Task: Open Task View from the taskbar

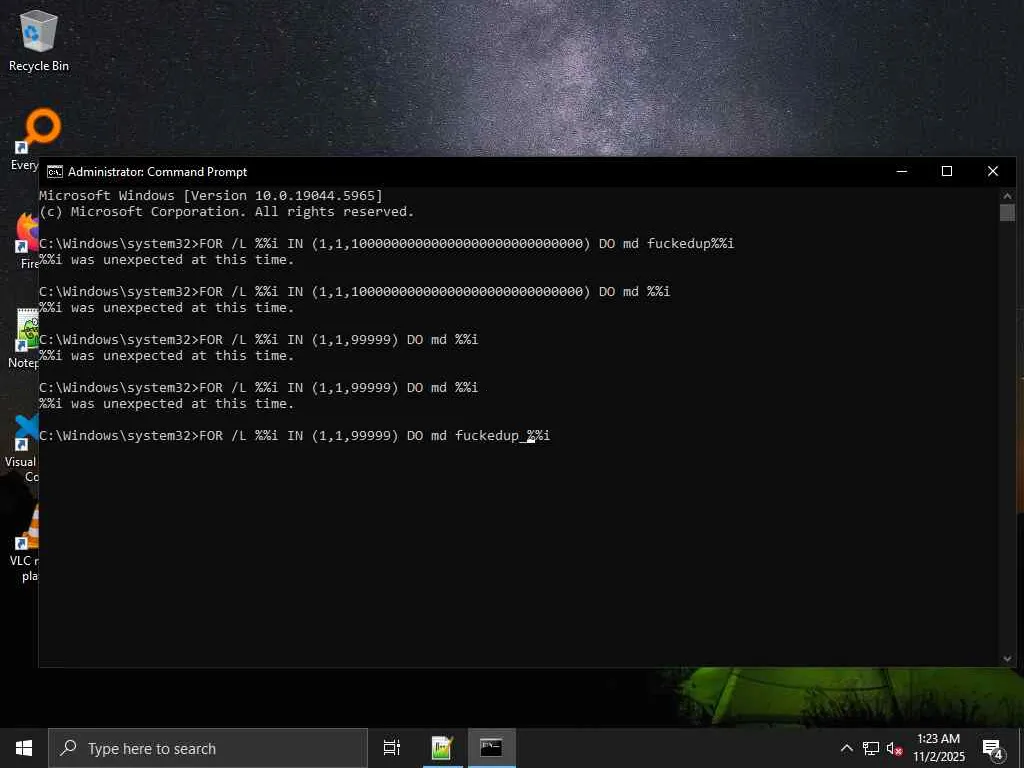Action: pyautogui.click(x=392, y=748)
